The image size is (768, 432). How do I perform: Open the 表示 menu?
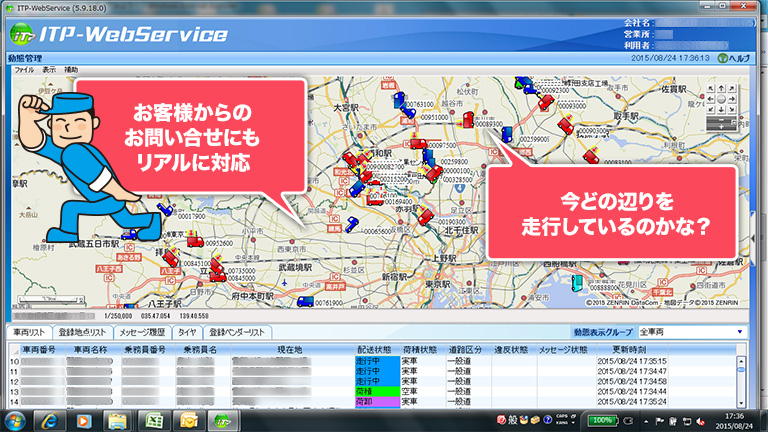click(x=49, y=70)
